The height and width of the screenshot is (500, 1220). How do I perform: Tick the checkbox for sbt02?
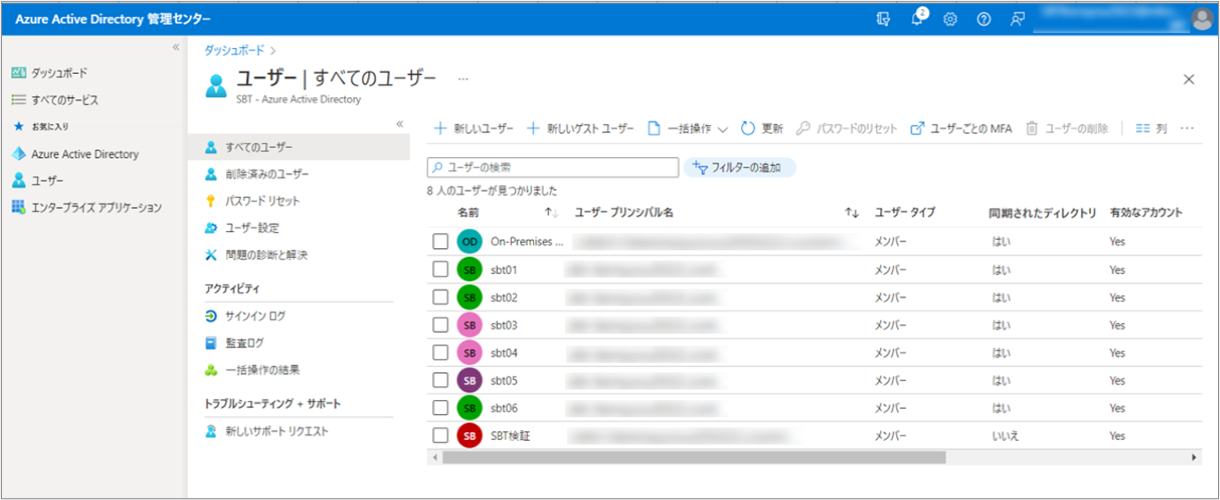(440, 297)
